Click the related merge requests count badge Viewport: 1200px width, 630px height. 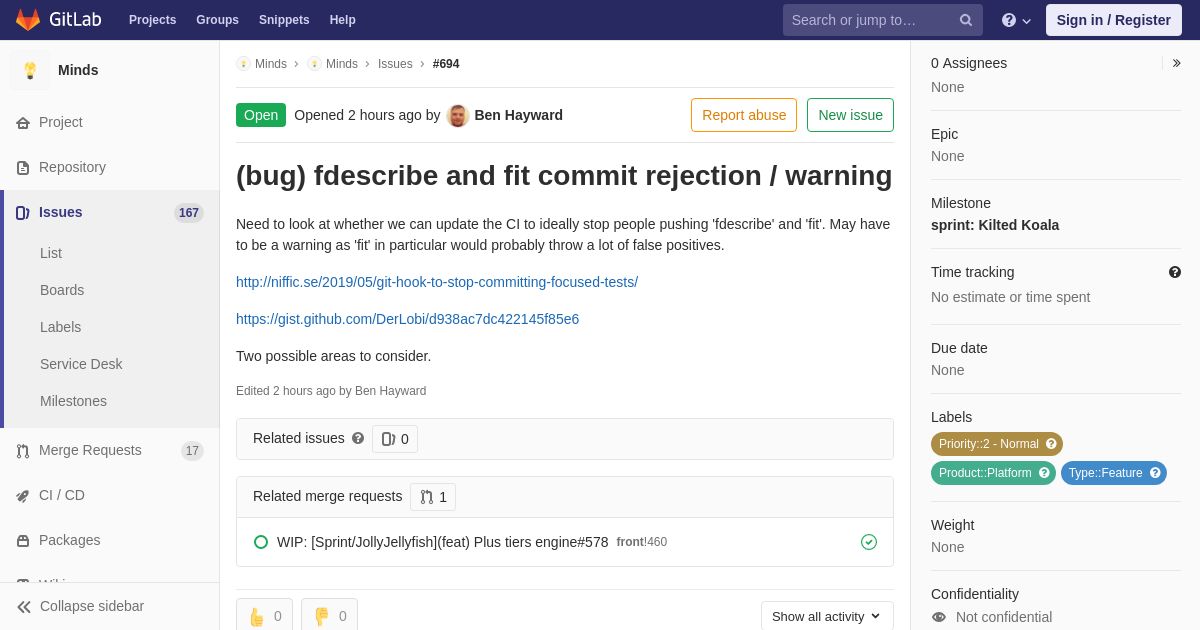coord(433,497)
